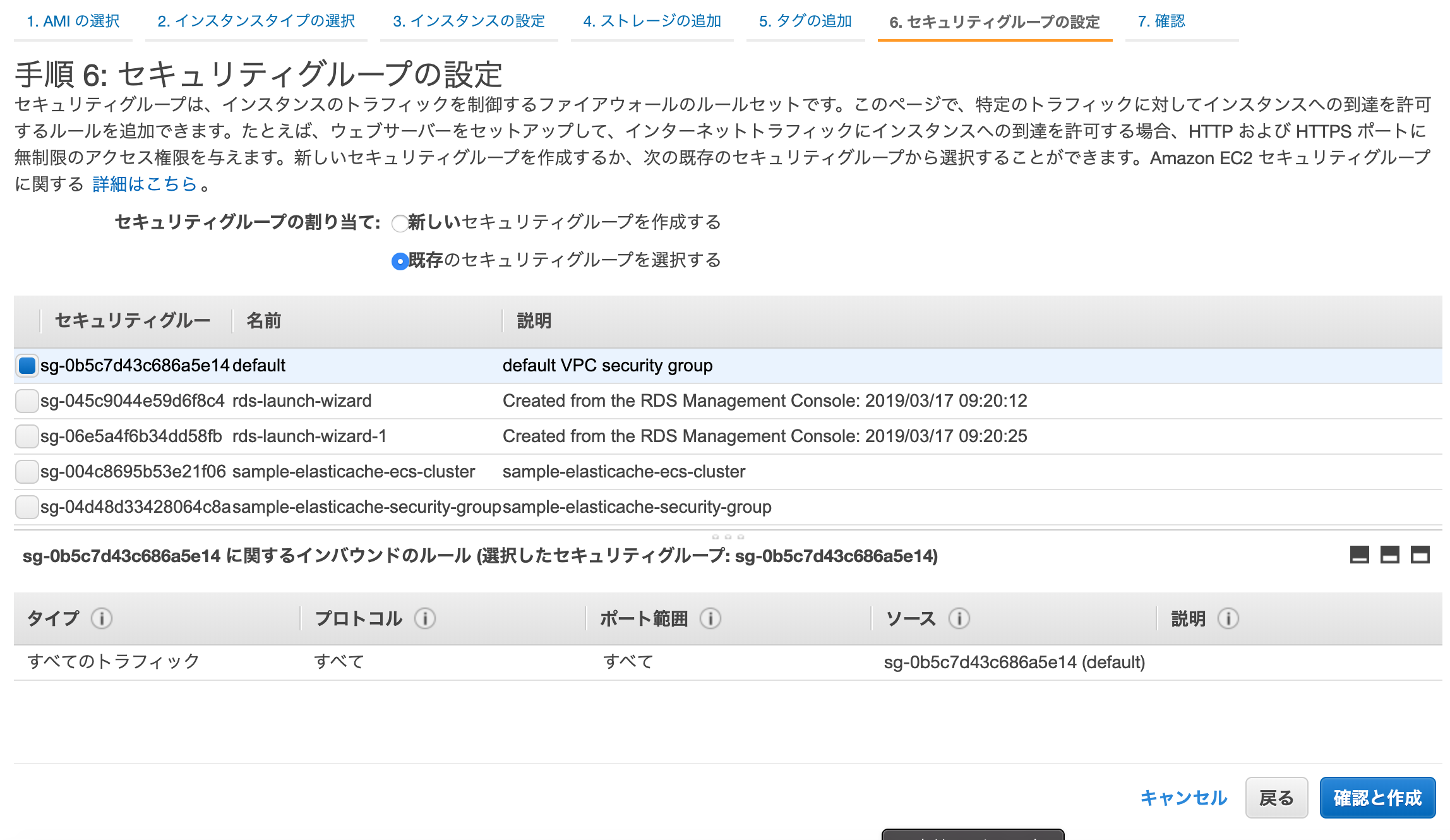Click description dated 2019/03/17 09:20:25
The width and height of the screenshot is (1450, 840).
(x=765, y=436)
